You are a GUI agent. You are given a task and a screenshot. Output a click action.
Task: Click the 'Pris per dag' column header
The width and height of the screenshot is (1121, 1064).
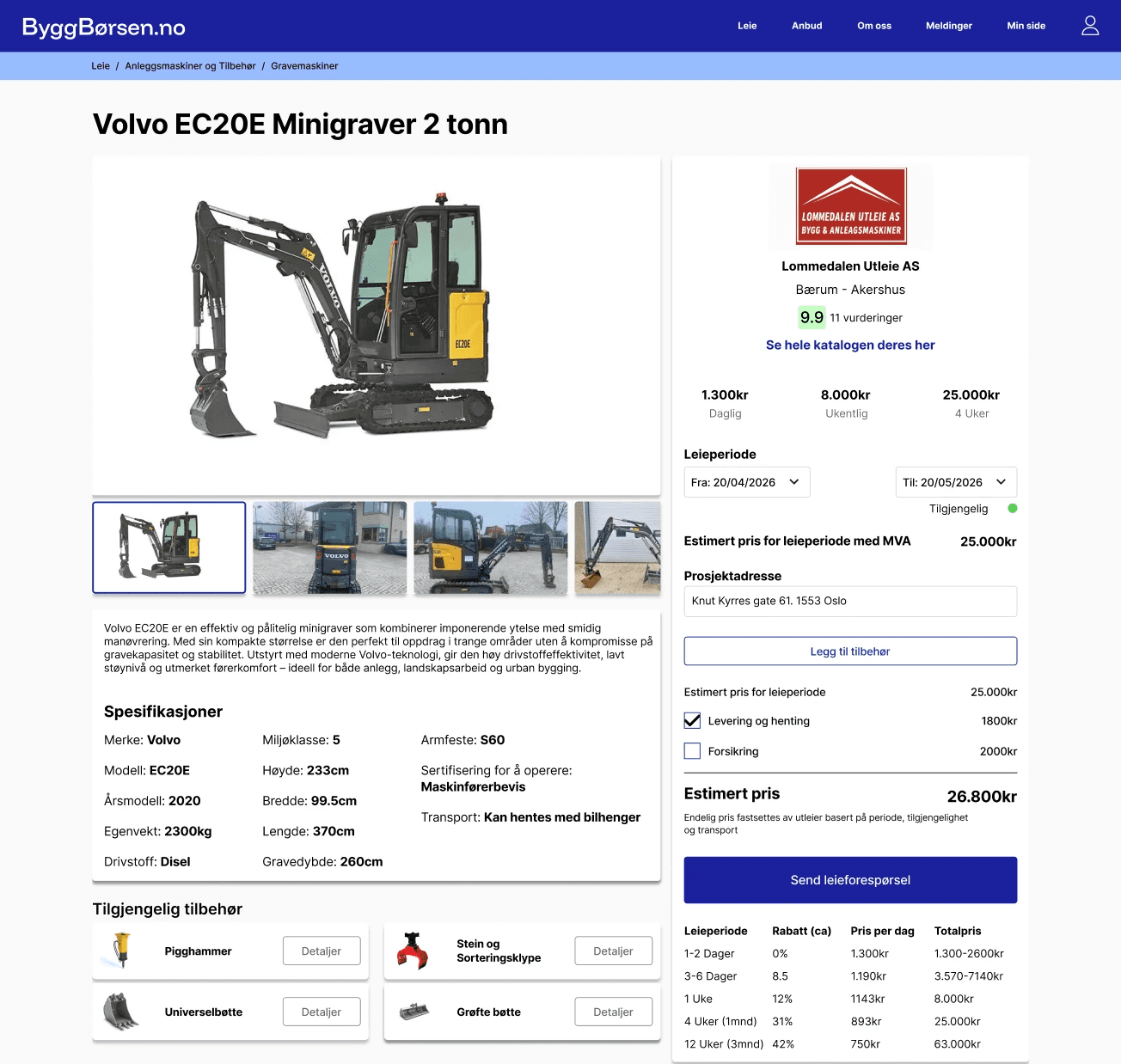click(882, 931)
